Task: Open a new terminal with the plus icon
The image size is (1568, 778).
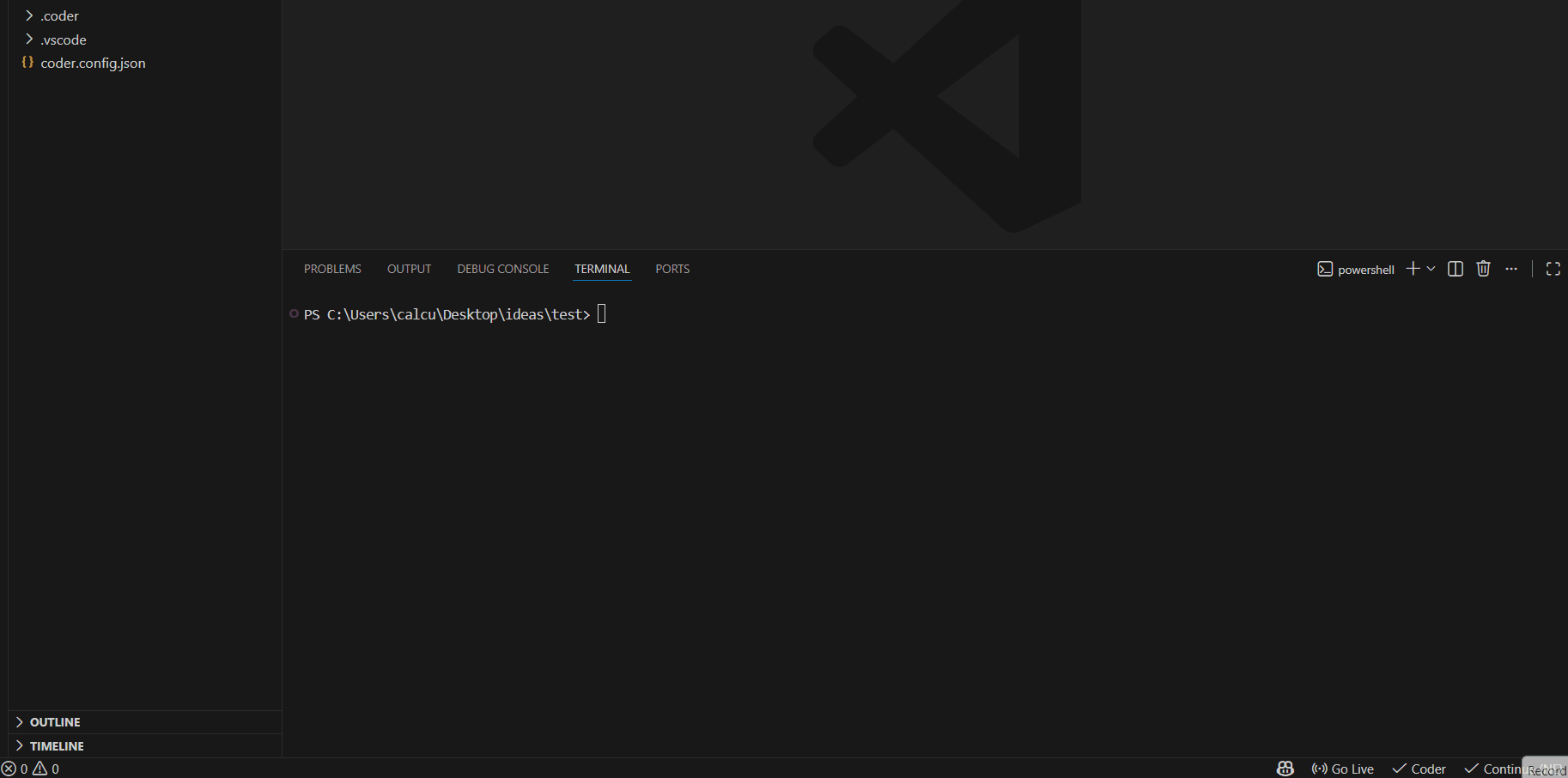Action: 1411,268
